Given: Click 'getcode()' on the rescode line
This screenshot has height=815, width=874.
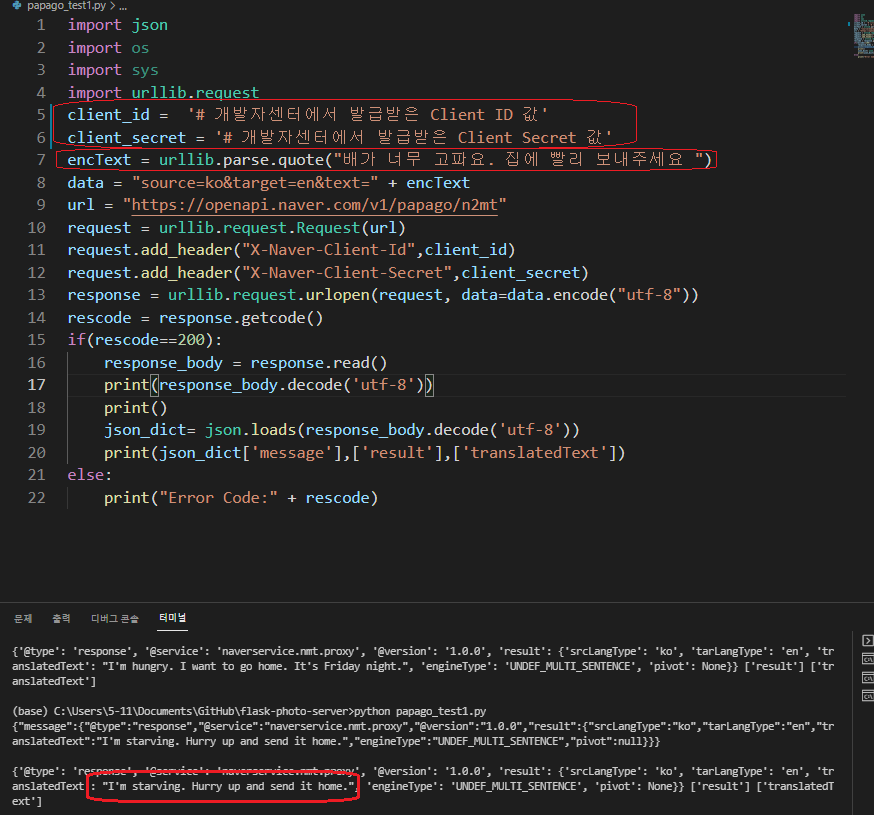Looking at the screenshot, I should click(x=282, y=318).
